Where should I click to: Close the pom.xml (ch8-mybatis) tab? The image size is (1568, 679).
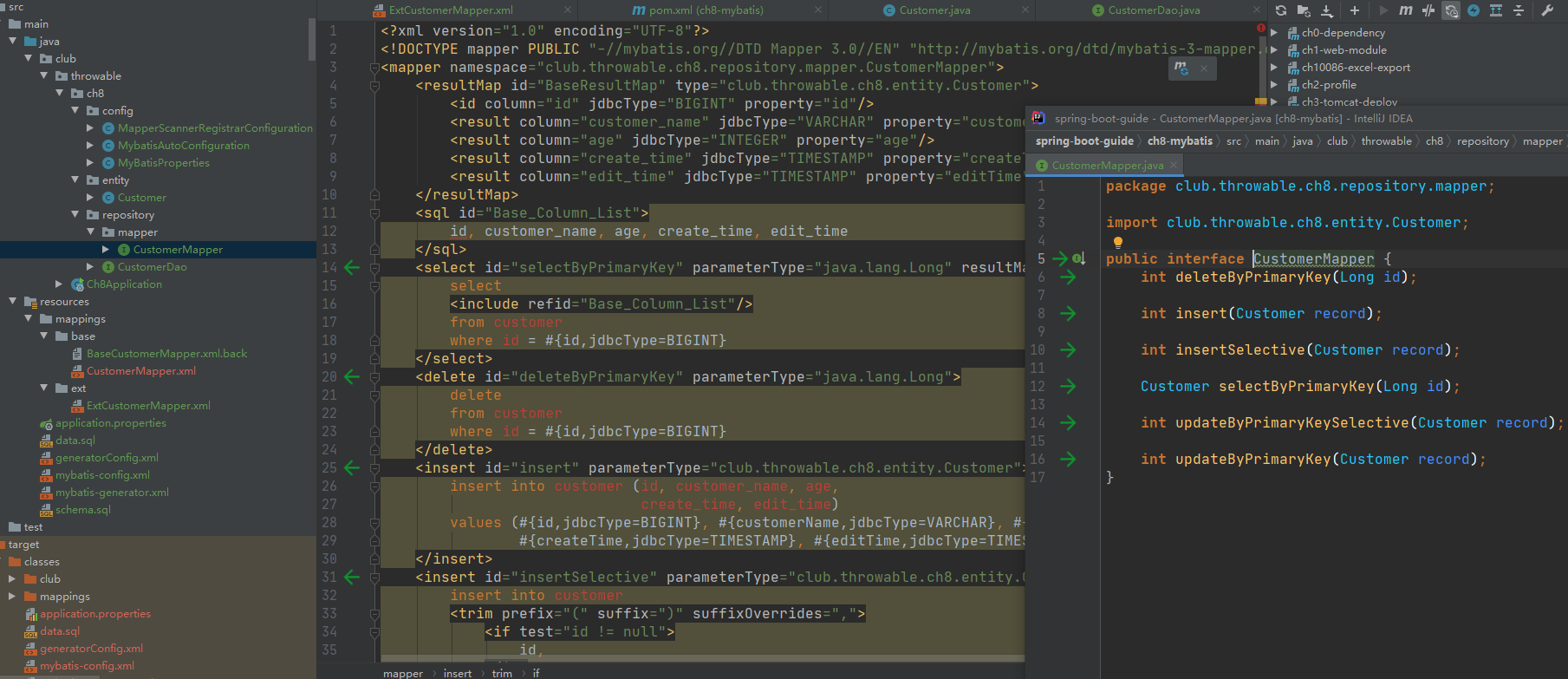click(818, 10)
